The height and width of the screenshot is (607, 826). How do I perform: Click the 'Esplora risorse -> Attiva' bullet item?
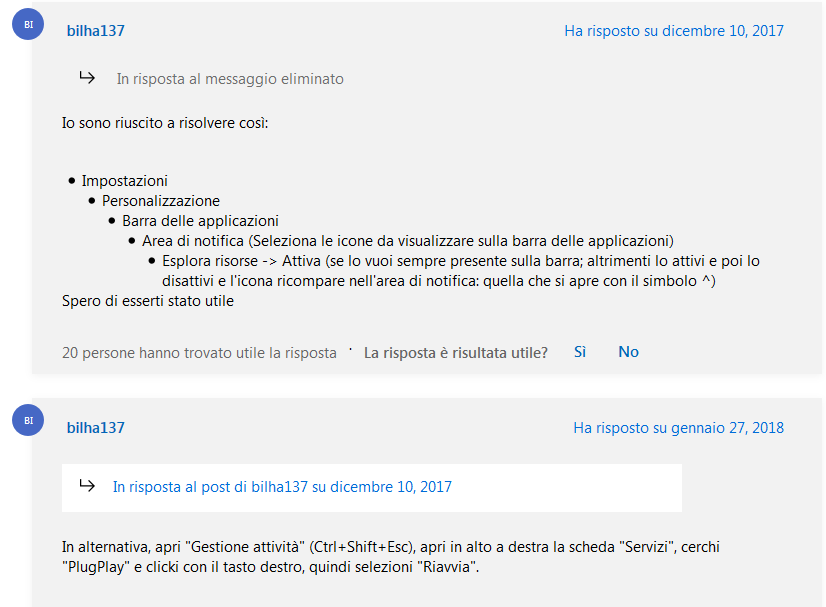(x=461, y=271)
